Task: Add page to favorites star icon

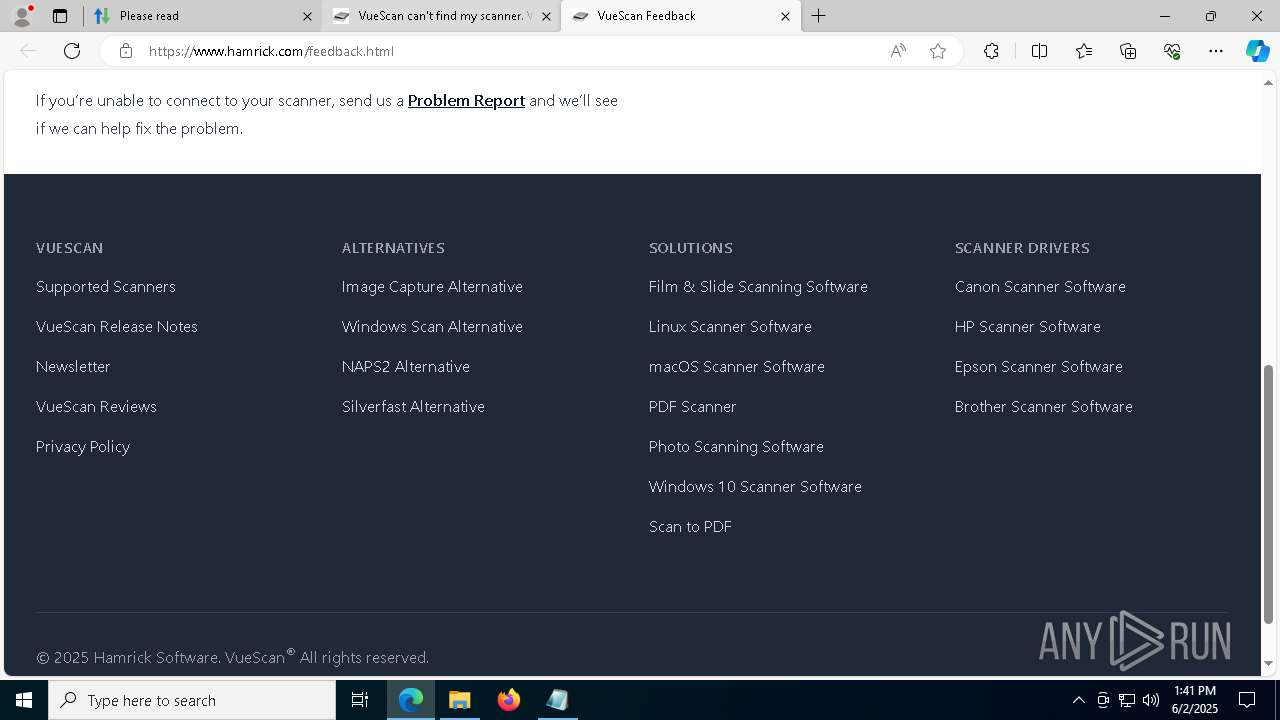Action: pyautogui.click(x=938, y=51)
